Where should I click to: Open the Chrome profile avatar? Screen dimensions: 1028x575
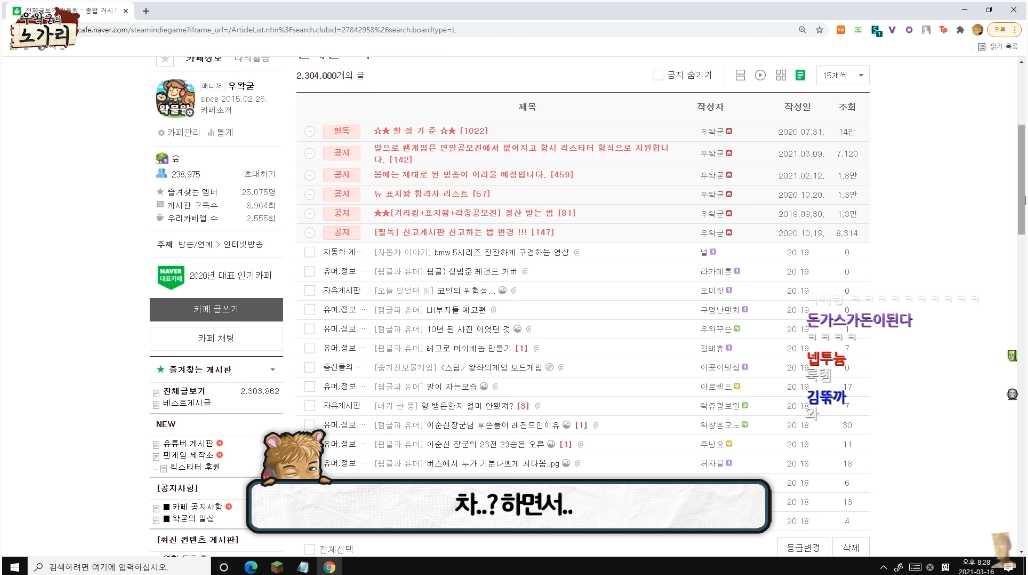[978, 30]
